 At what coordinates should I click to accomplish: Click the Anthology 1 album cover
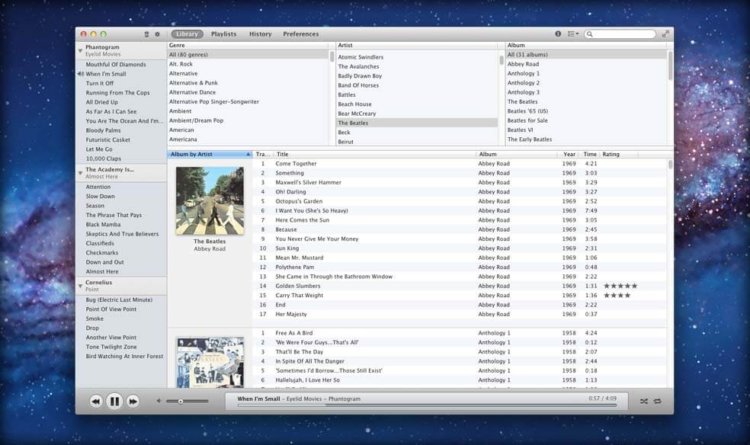coord(210,362)
